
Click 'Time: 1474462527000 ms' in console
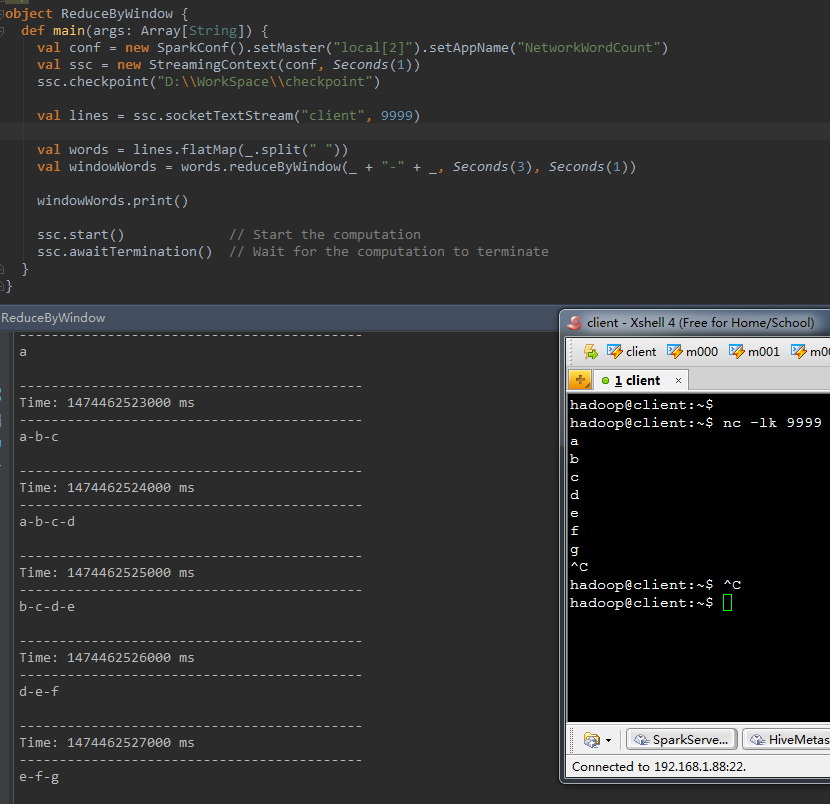point(107,743)
